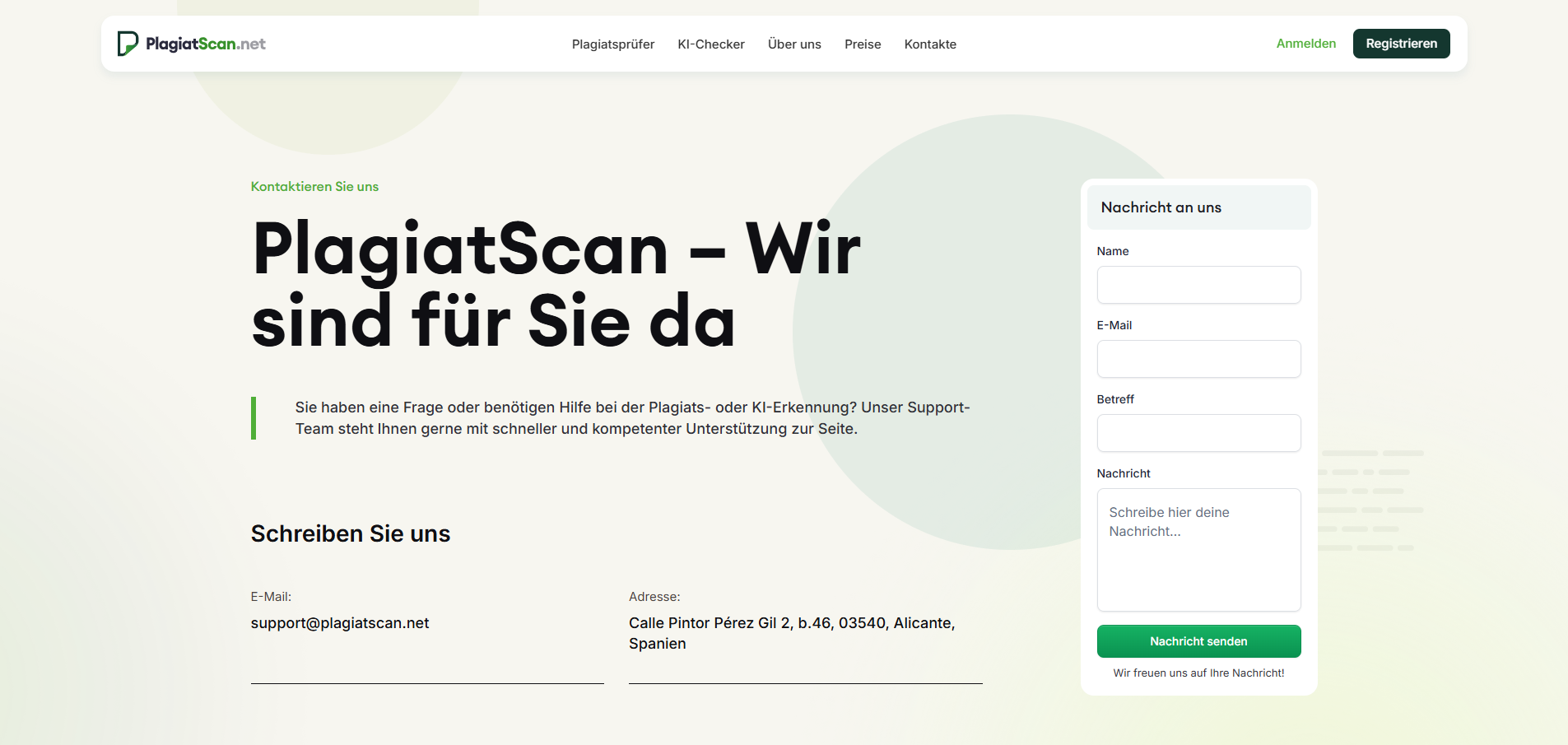Click the Nachricht an uns form header
Image resolution: width=1568 pixels, height=745 pixels.
pyautogui.click(x=1199, y=207)
